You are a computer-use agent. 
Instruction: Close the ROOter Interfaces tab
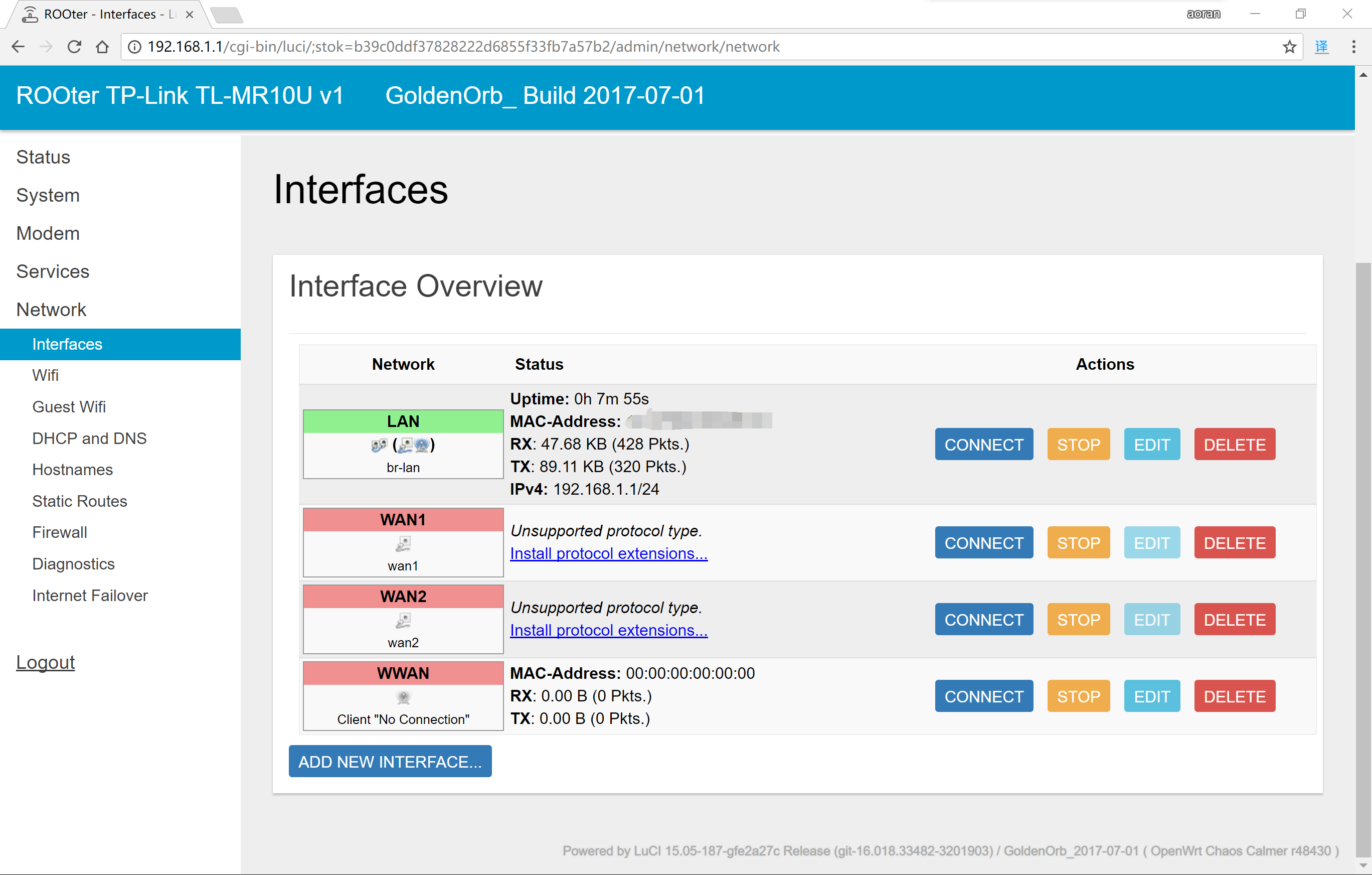pyautogui.click(x=190, y=14)
